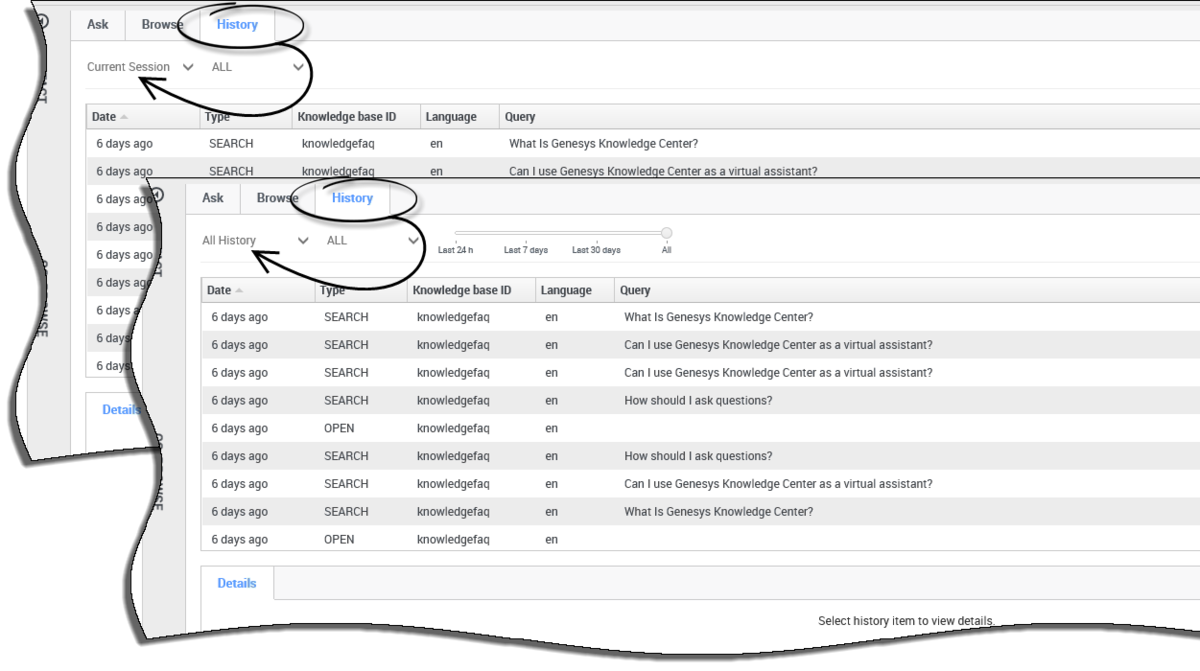Set time slider to Last 7 days
The width and height of the screenshot is (1200, 671).
[x=526, y=250]
